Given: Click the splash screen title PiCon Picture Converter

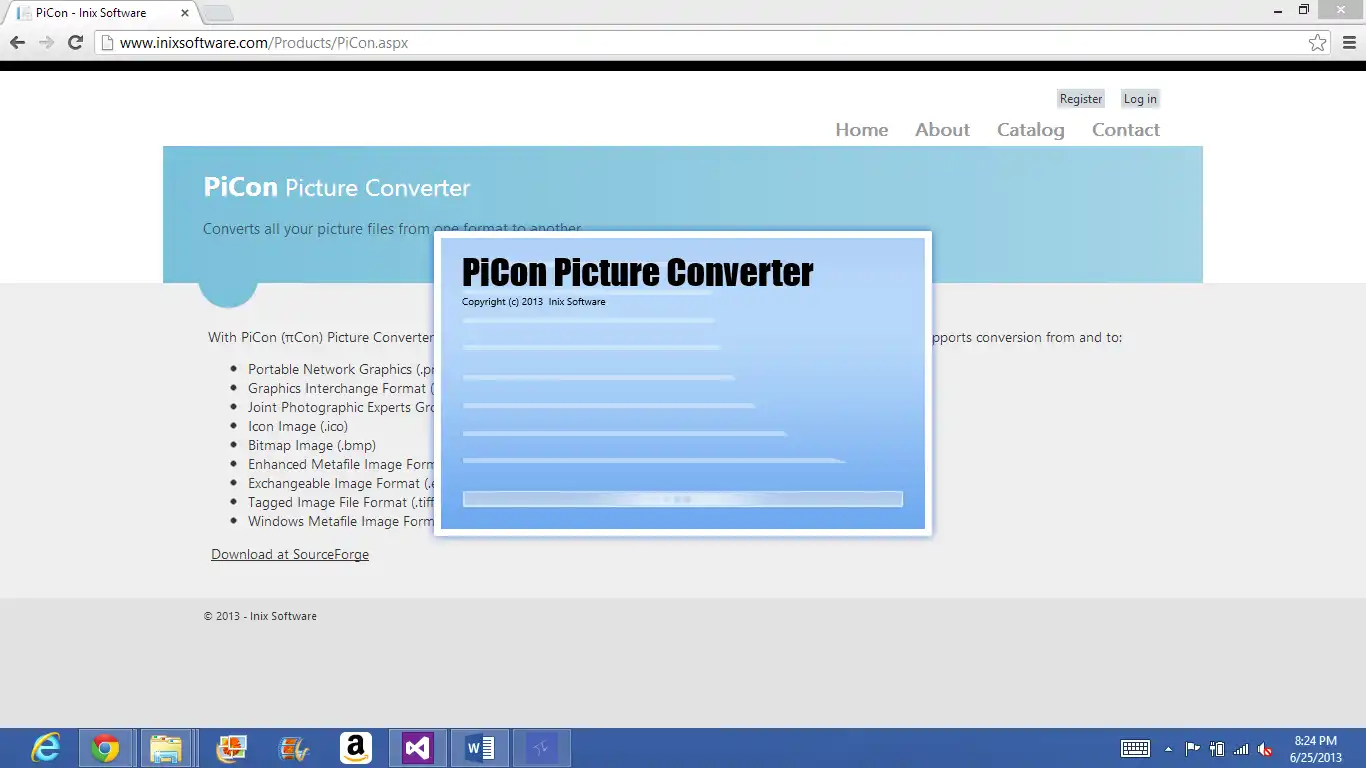Looking at the screenshot, I should pos(638,272).
